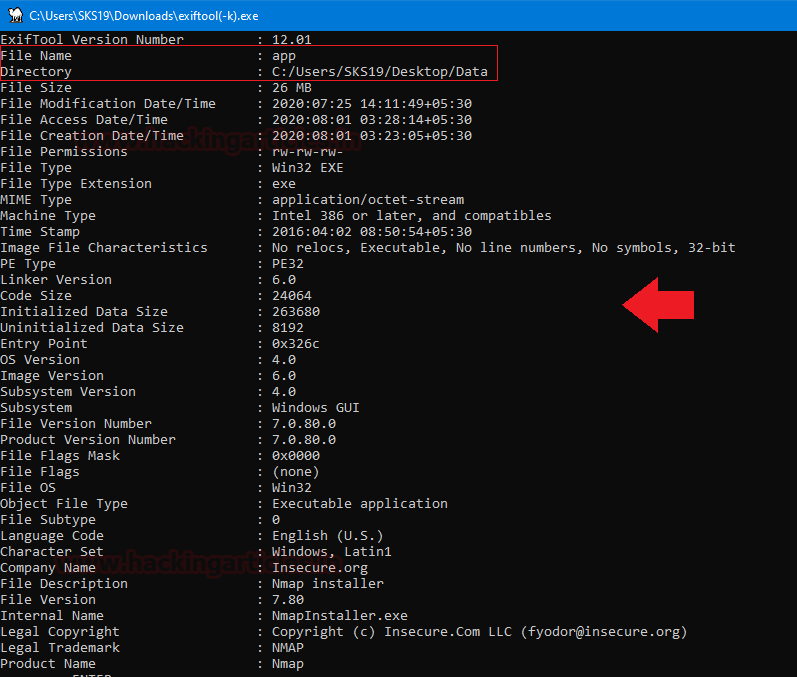Screen dimensions: 797x677
Task: Click the window title path exiftool(-k).exe
Action: tap(144, 16)
